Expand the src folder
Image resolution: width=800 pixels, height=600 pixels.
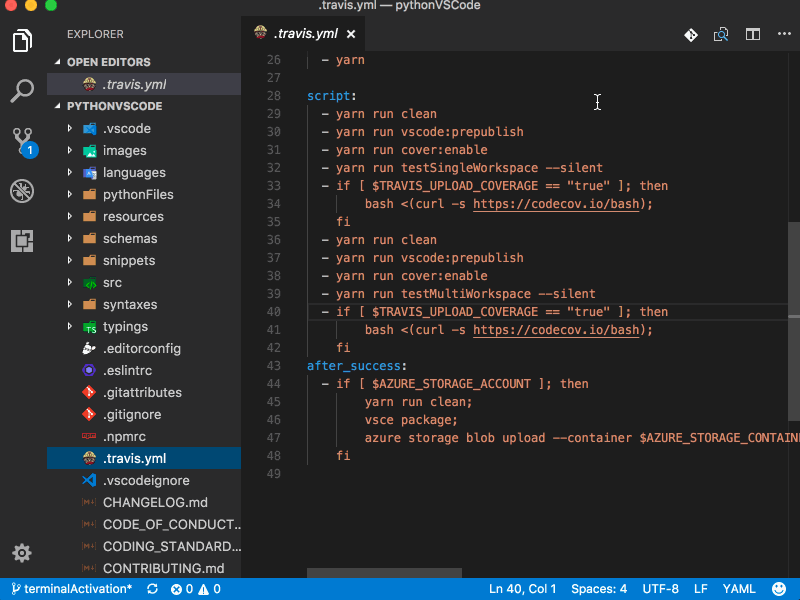[70, 282]
